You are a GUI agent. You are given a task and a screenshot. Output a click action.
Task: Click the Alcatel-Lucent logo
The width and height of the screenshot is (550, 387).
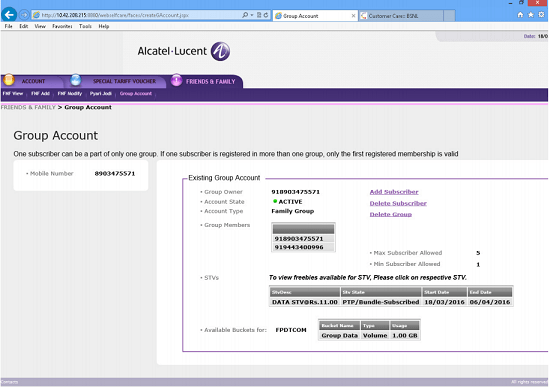click(x=184, y=51)
